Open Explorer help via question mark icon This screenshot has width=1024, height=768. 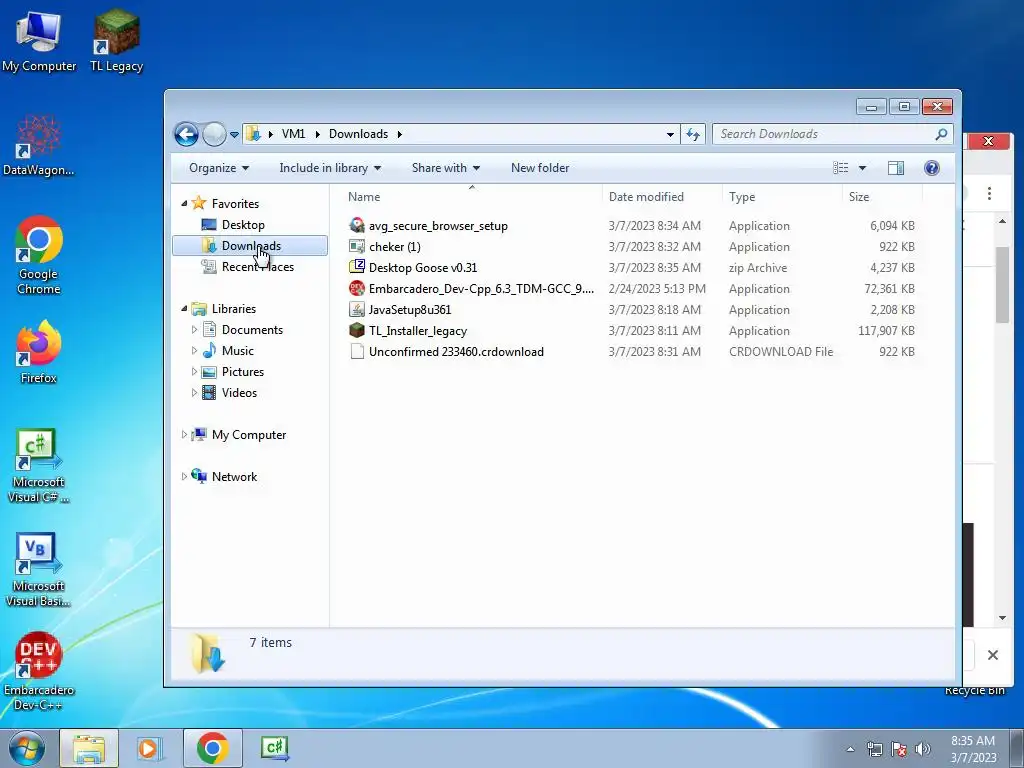point(932,168)
